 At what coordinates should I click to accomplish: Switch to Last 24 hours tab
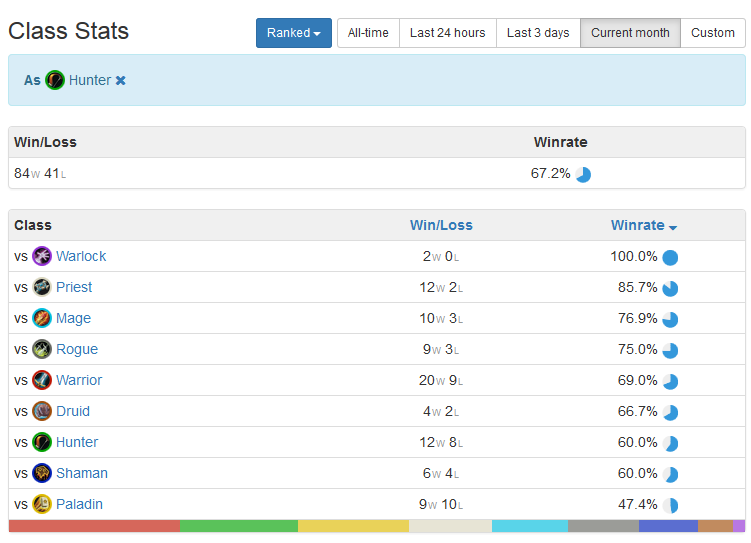447,33
